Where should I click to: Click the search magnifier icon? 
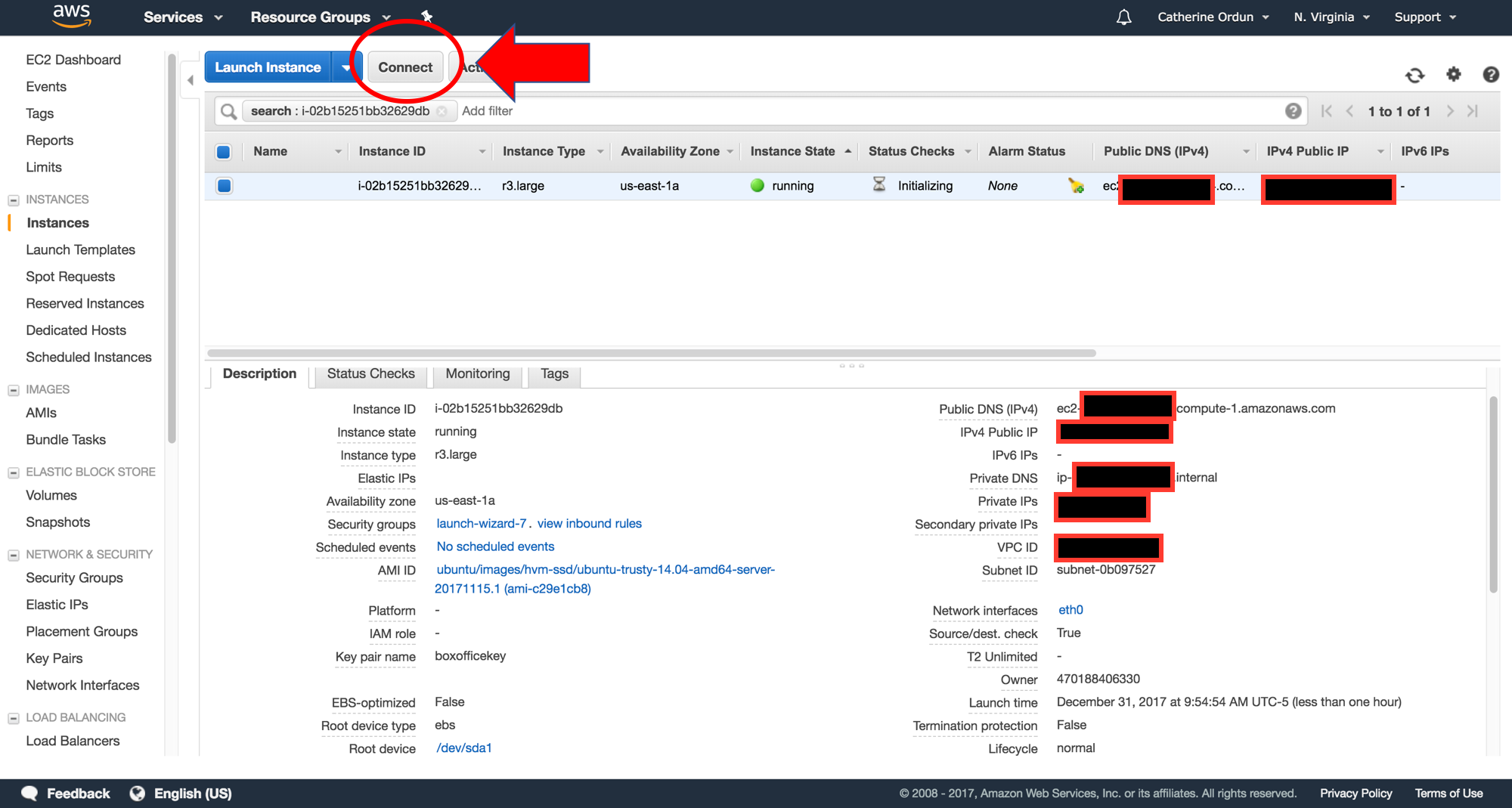tap(228, 112)
